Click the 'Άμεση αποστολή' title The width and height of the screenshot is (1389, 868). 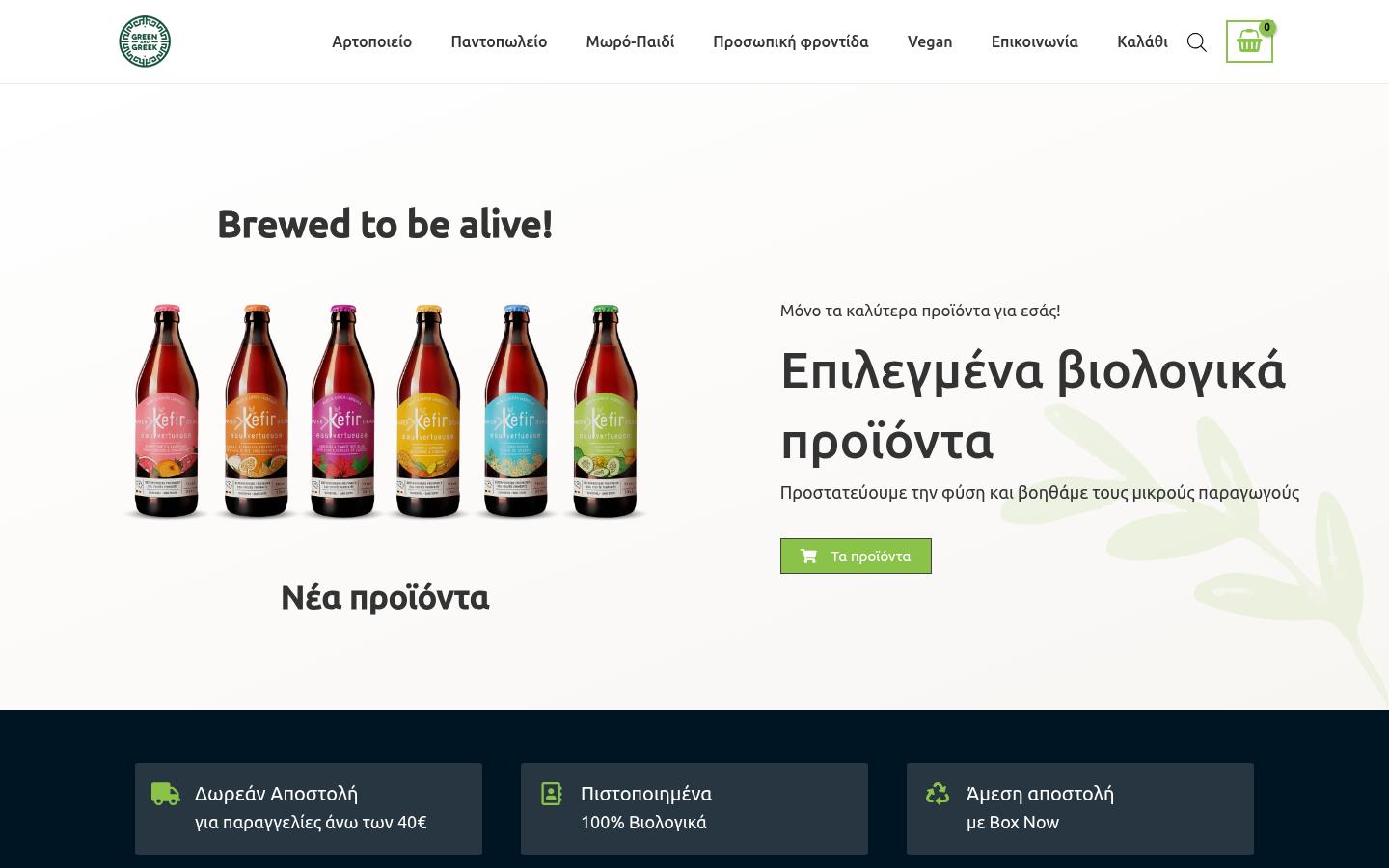click(1040, 794)
